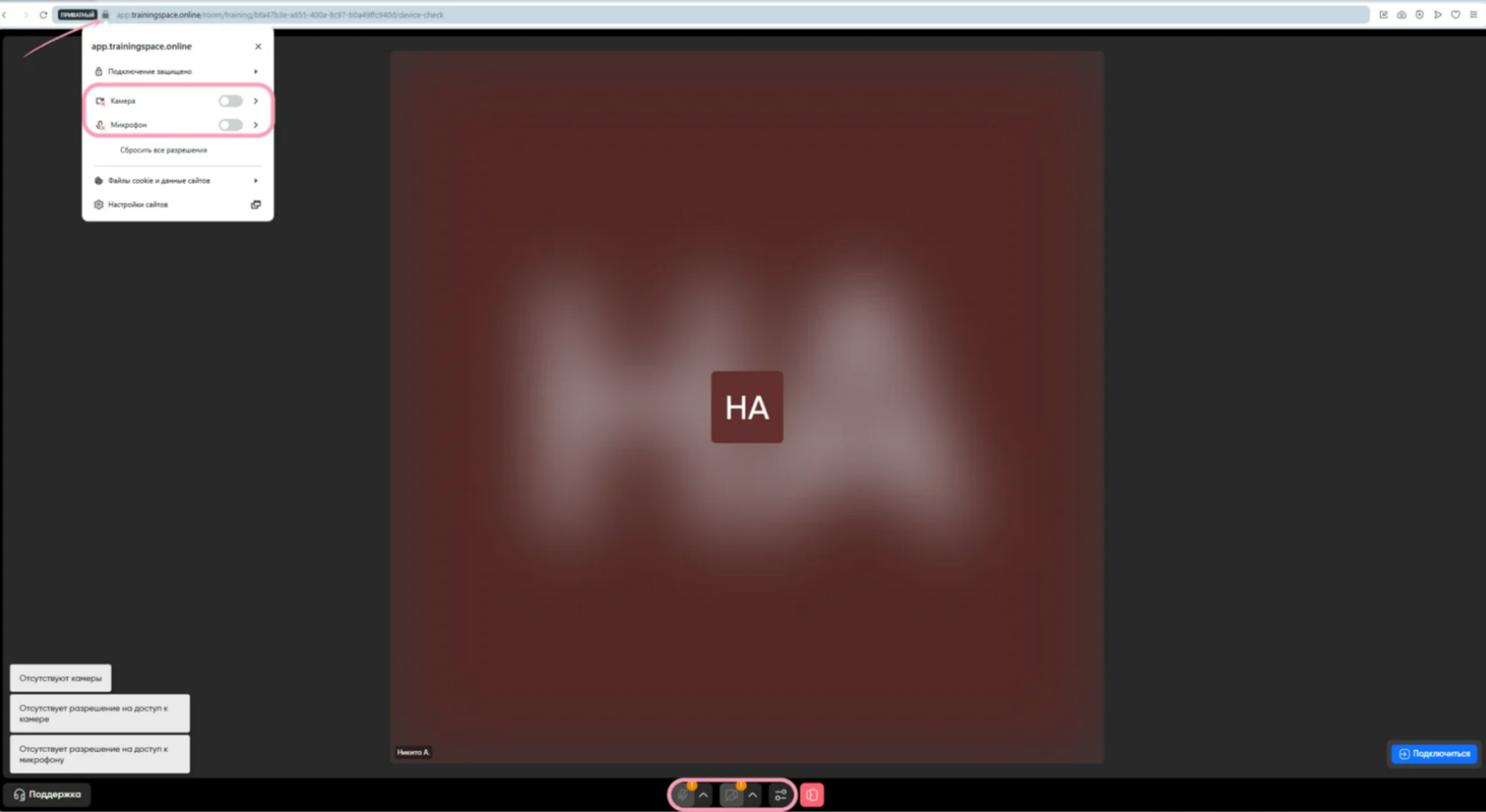Click the disabled camera icon in bottom bar
This screenshot has height=812, width=1486.
pyautogui.click(x=731, y=795)
